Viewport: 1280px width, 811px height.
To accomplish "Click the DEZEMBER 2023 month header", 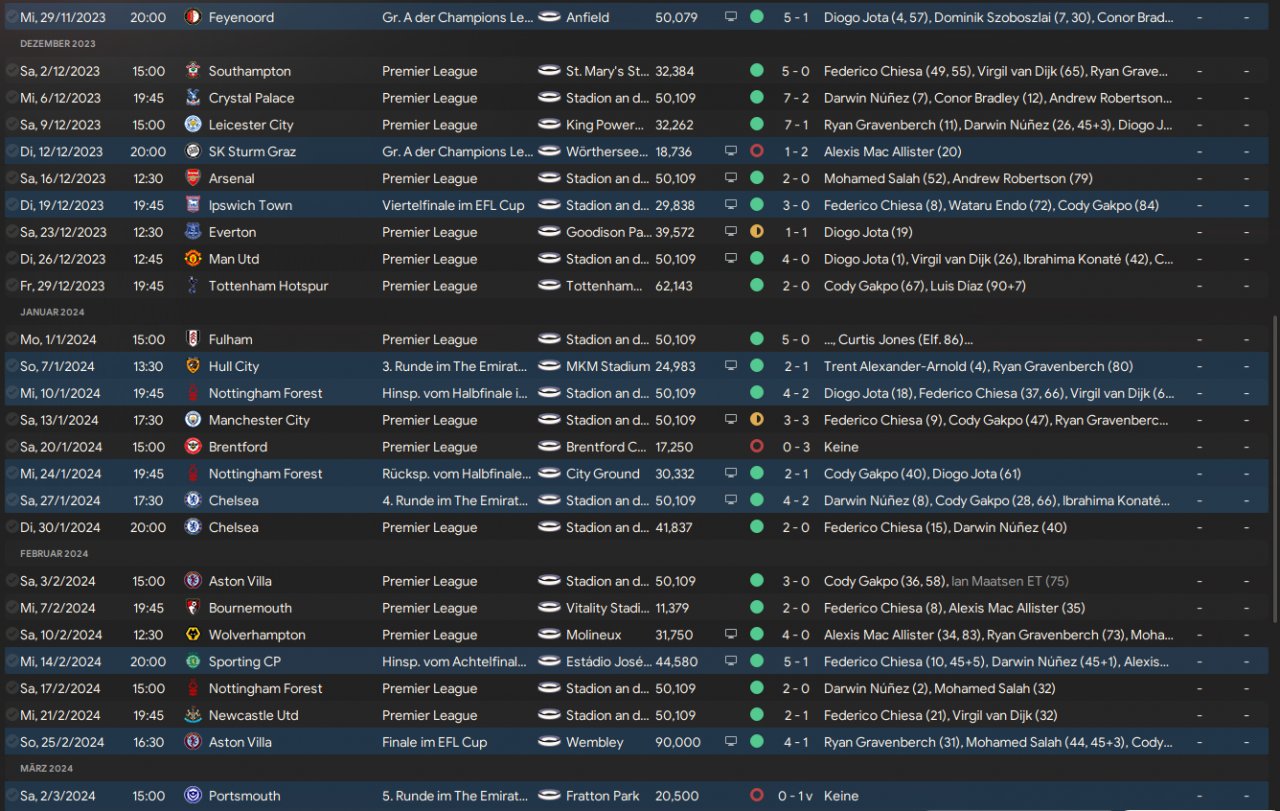I will tap(58, 44).
